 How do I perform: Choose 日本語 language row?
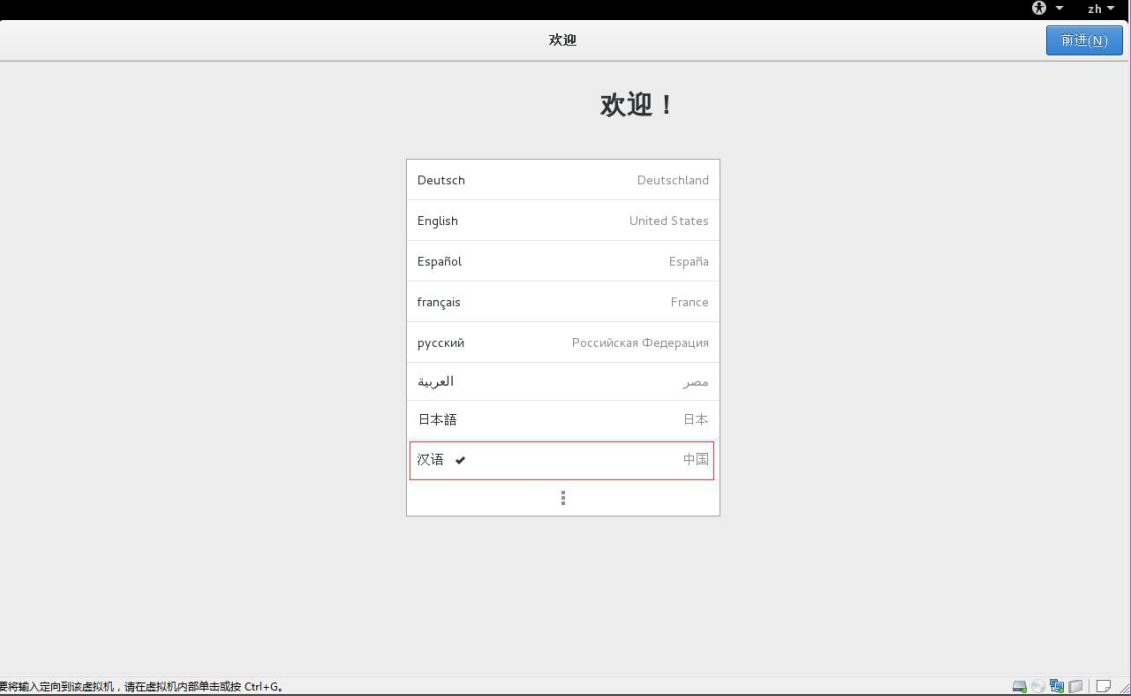[563, 419]
